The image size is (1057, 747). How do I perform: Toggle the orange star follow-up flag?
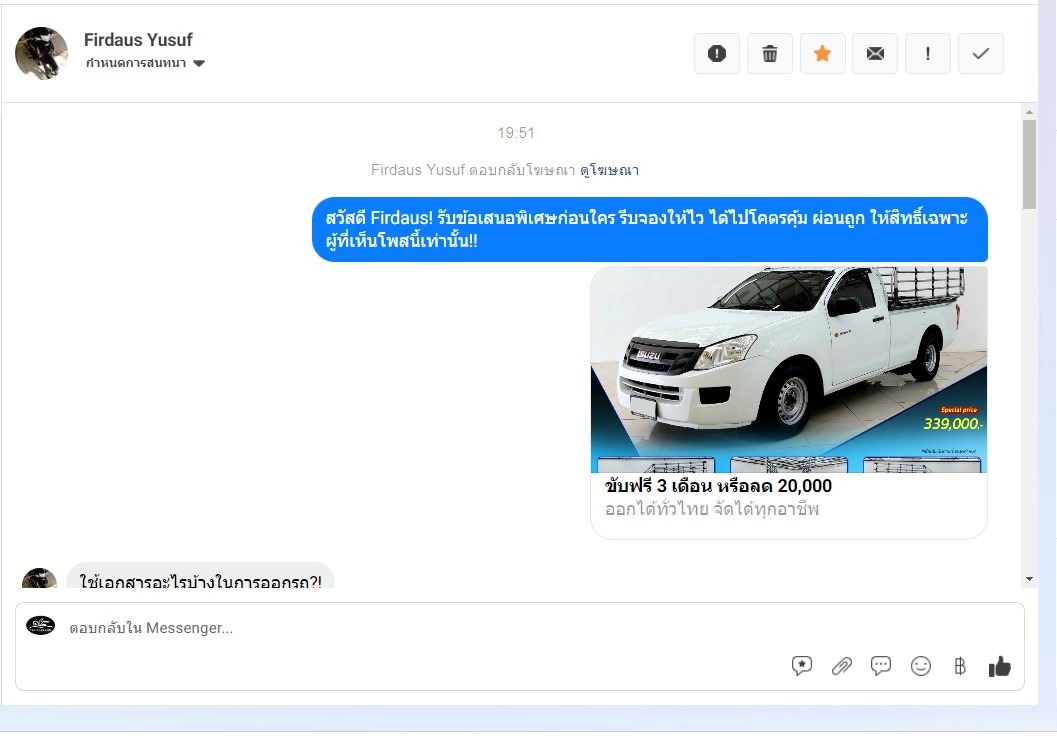(x=822, y=54)
